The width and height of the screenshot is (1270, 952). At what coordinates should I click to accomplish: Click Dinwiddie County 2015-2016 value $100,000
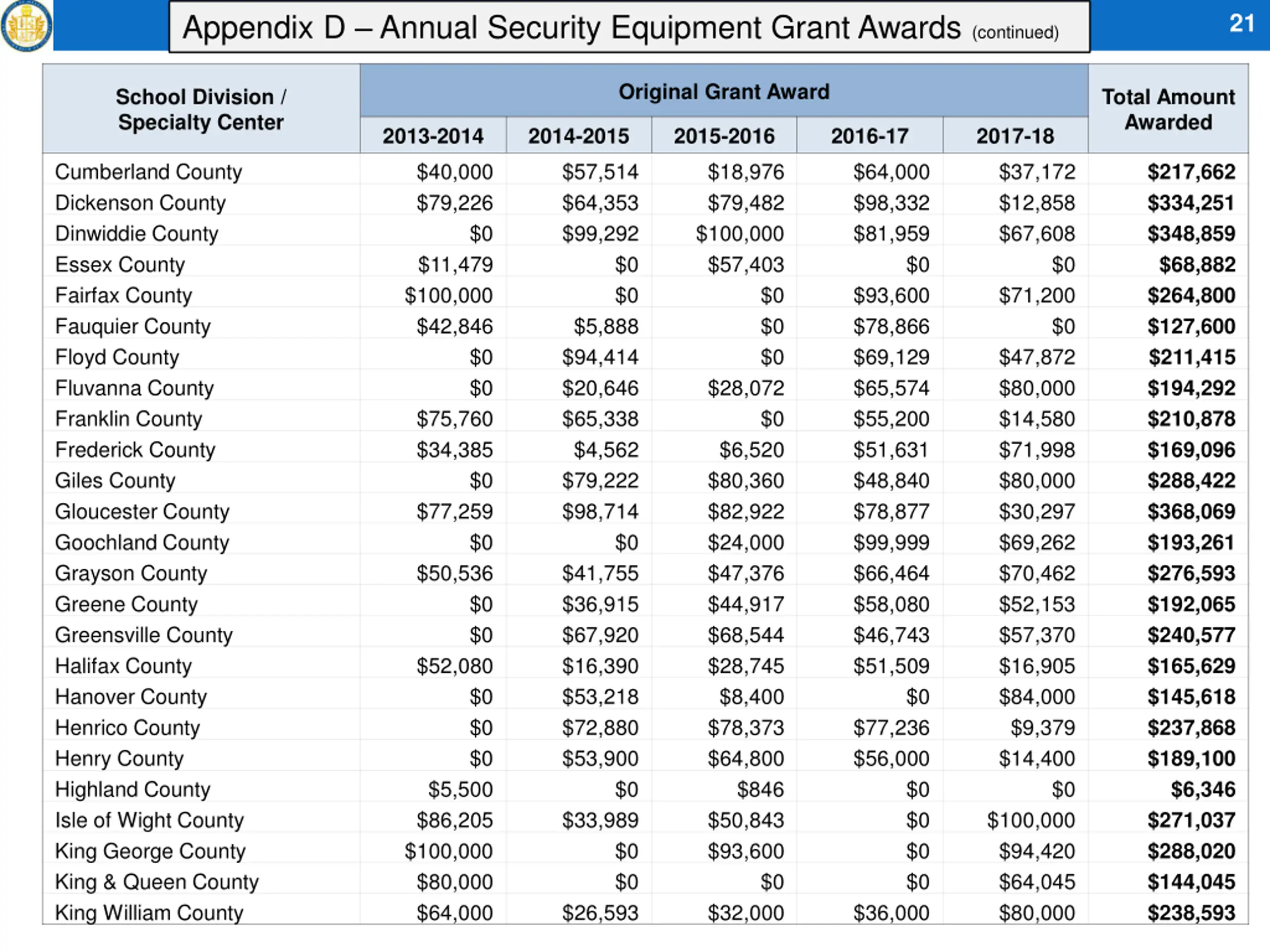click(740, 234)
